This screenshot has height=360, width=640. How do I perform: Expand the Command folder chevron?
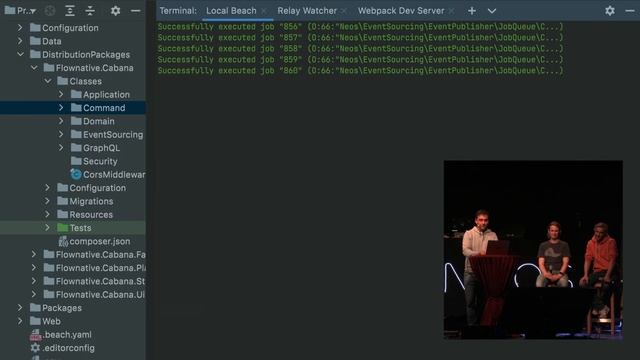point(61,108)
